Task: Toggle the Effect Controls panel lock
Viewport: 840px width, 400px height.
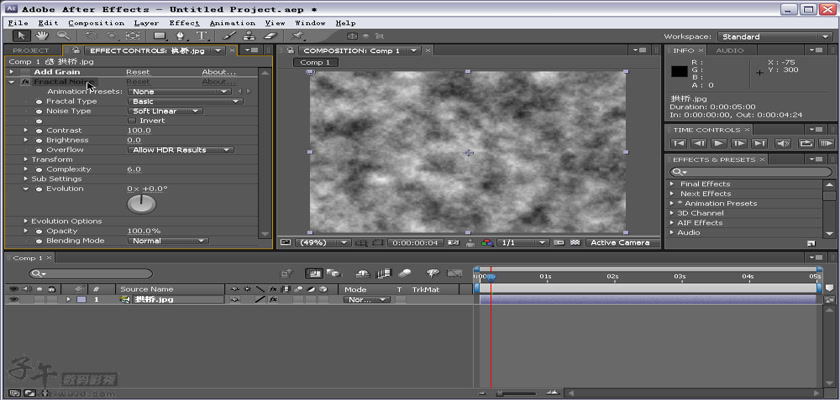Action: coord(76,50)
